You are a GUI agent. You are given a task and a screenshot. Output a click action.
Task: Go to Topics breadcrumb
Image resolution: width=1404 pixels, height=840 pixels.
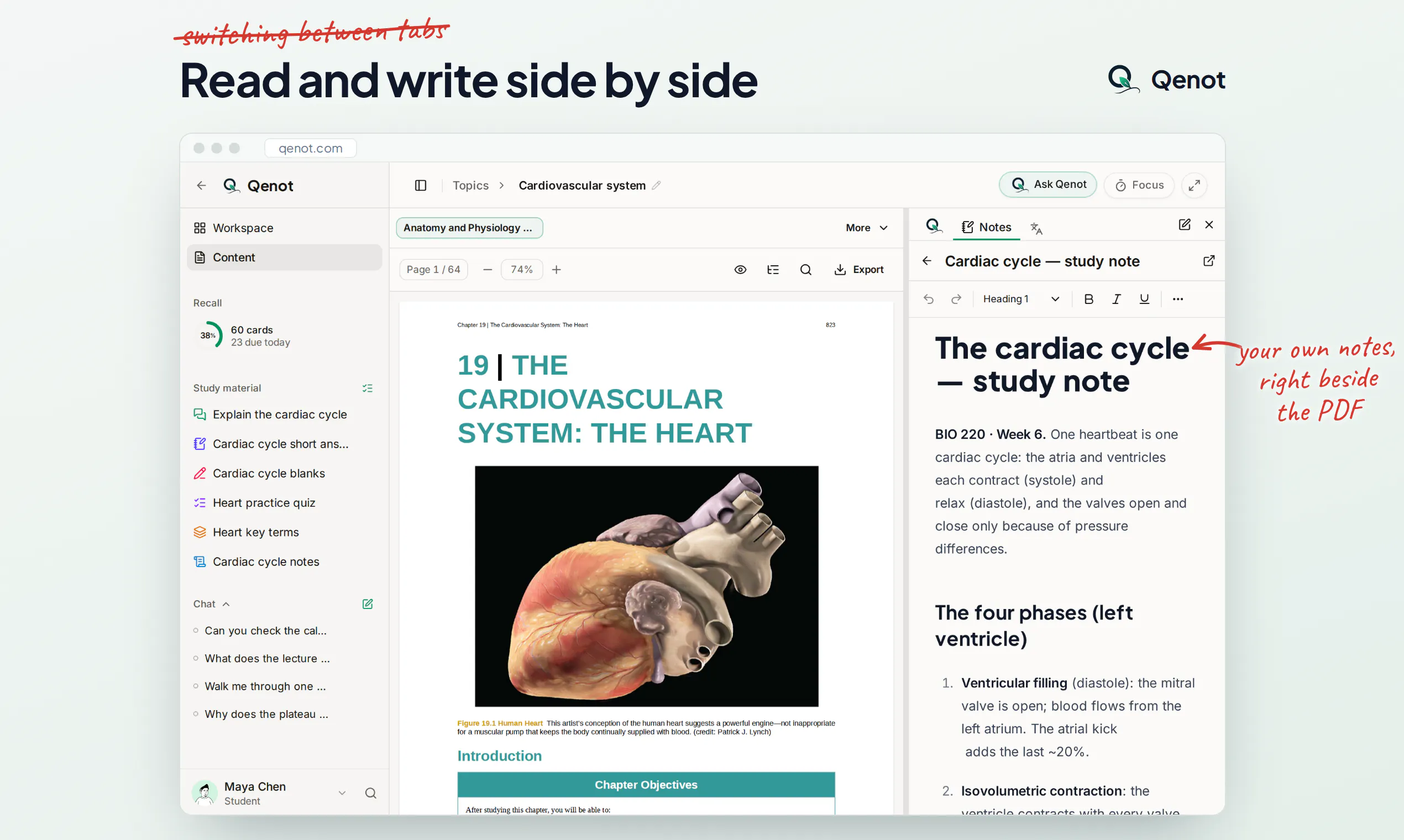click(x=470, y=185)
